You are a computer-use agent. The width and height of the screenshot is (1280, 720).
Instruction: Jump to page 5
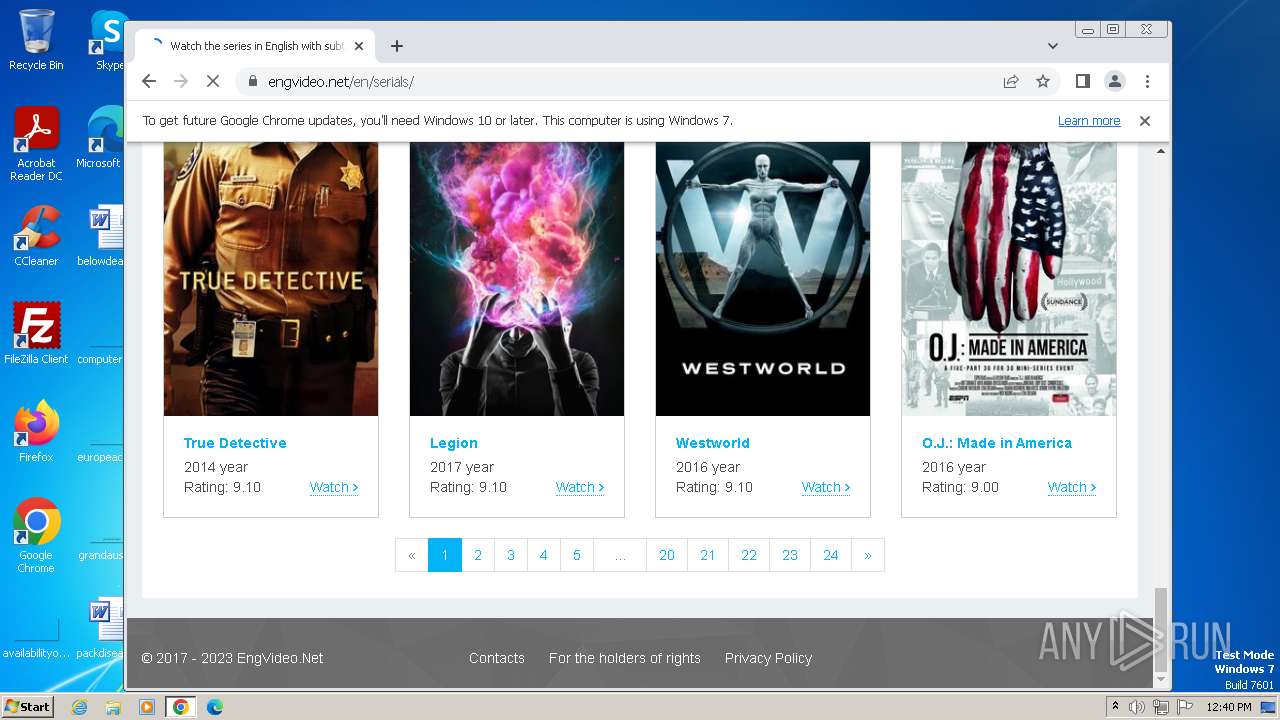click(577, 555)
